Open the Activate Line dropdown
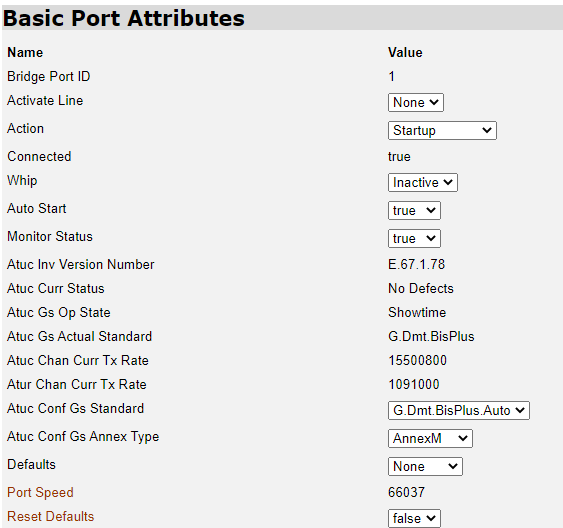 coord(415,103)
